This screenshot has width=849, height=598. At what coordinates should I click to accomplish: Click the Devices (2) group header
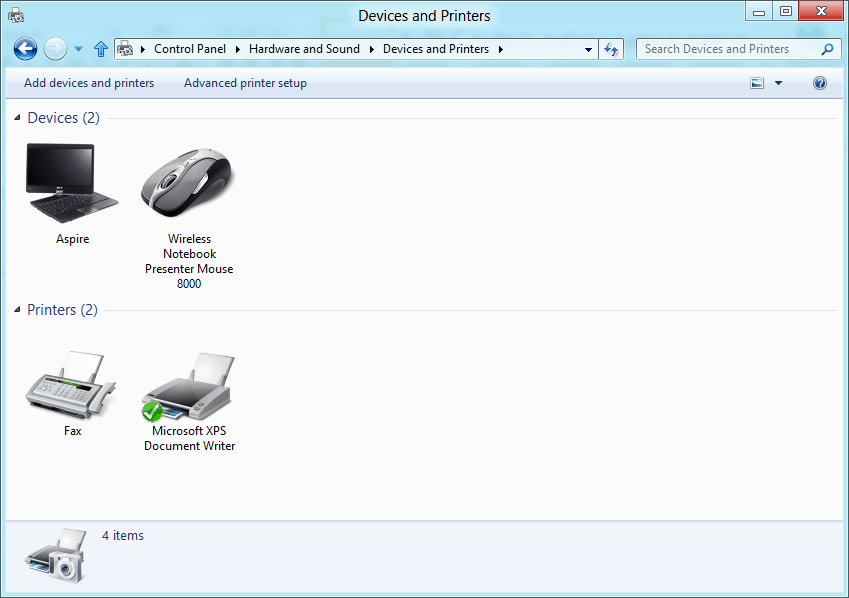[63, 118]
